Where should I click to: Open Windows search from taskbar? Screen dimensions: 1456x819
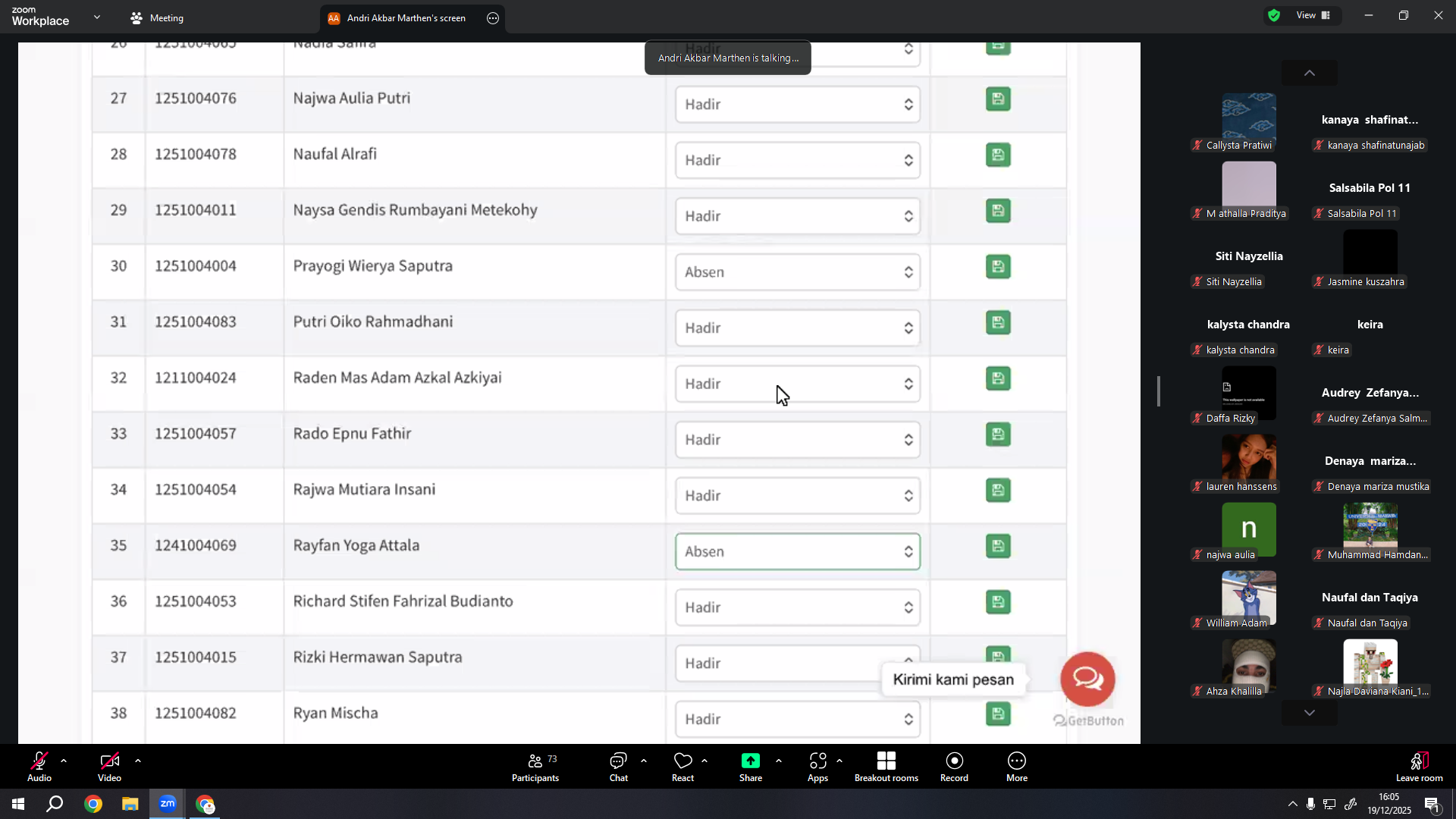[55, 804]
